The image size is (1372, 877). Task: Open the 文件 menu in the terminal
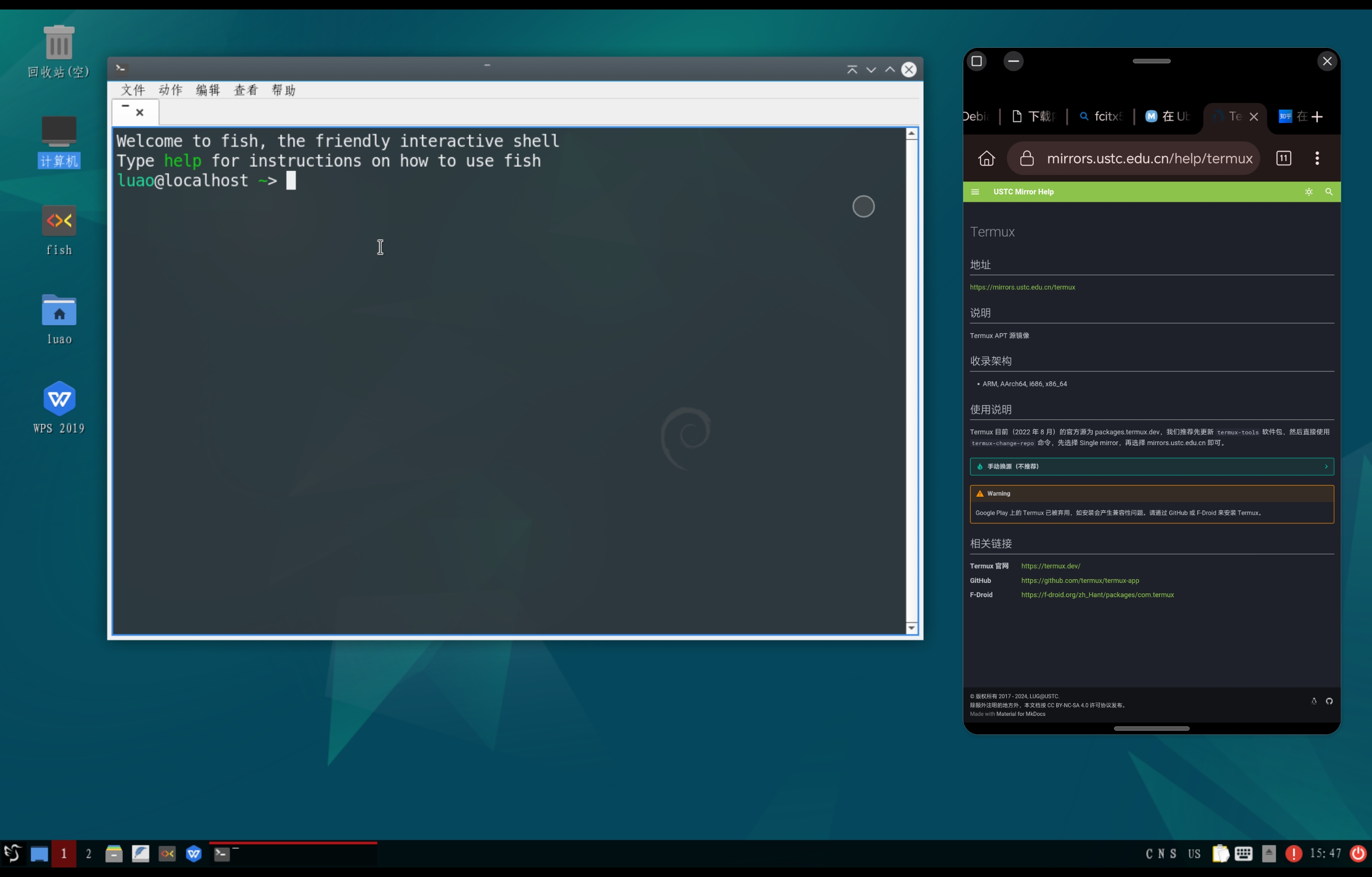(x=133, y=90)
